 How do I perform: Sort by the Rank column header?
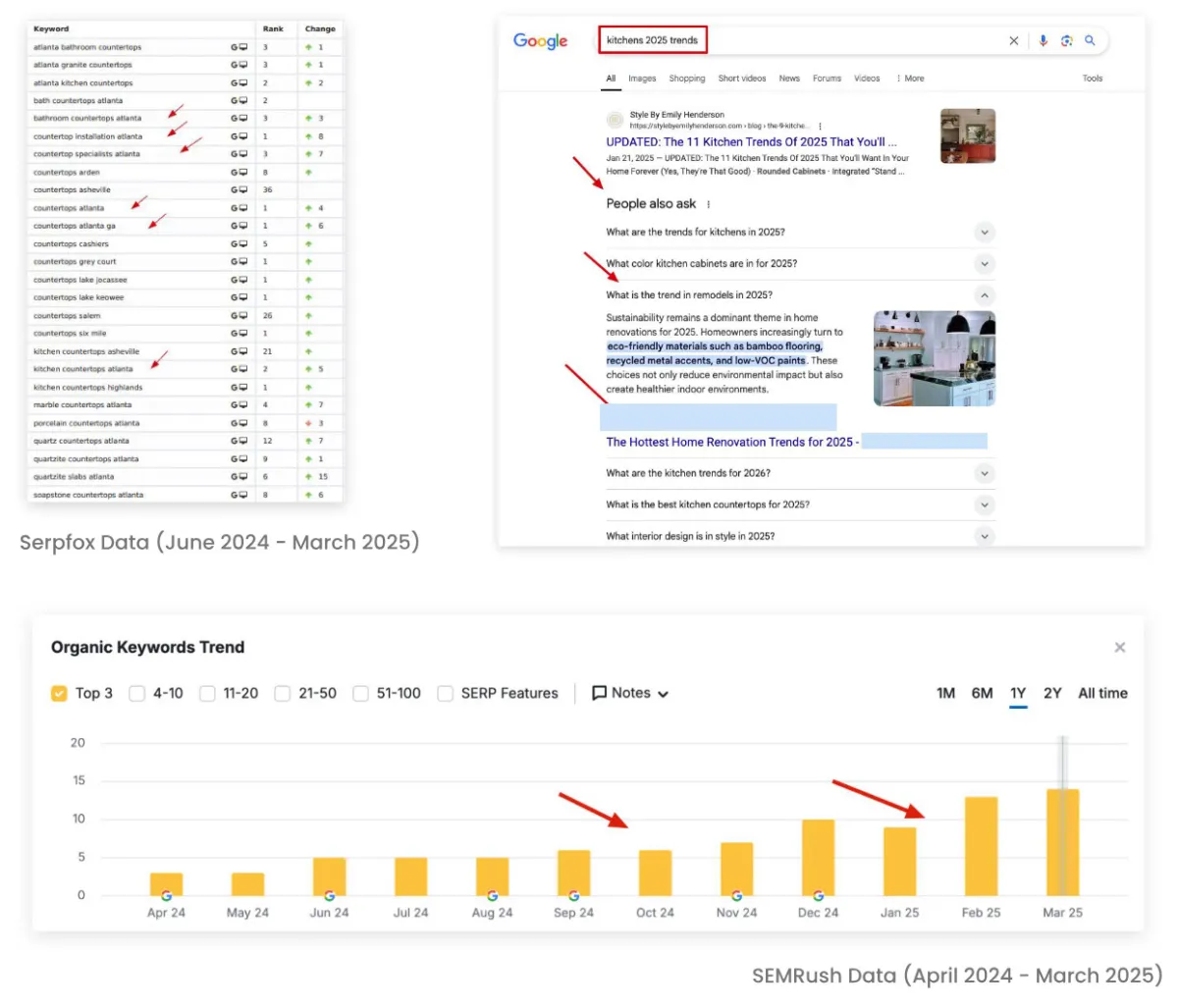coord(273,29)
